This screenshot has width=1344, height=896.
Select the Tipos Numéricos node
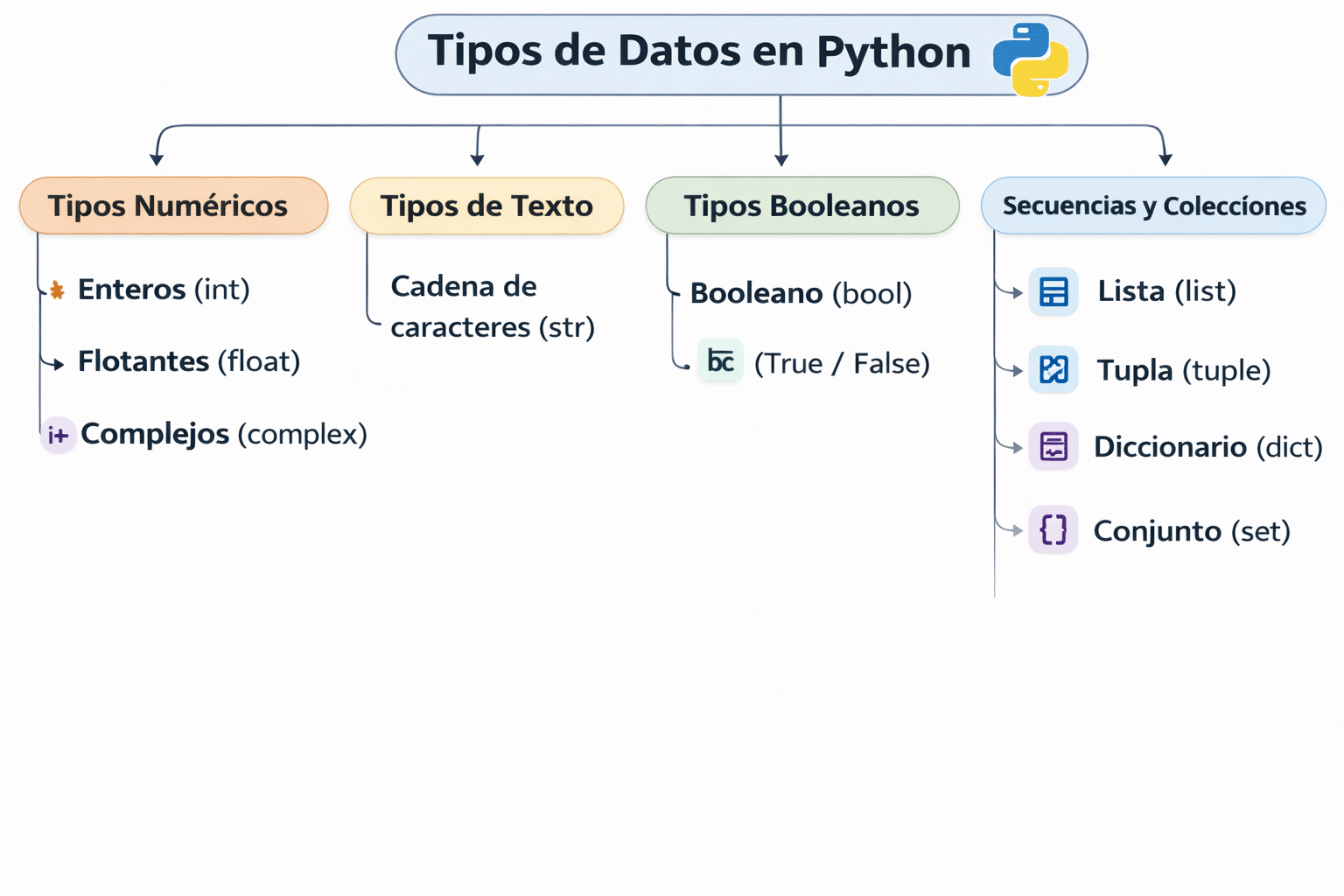[x=174, y=206]
